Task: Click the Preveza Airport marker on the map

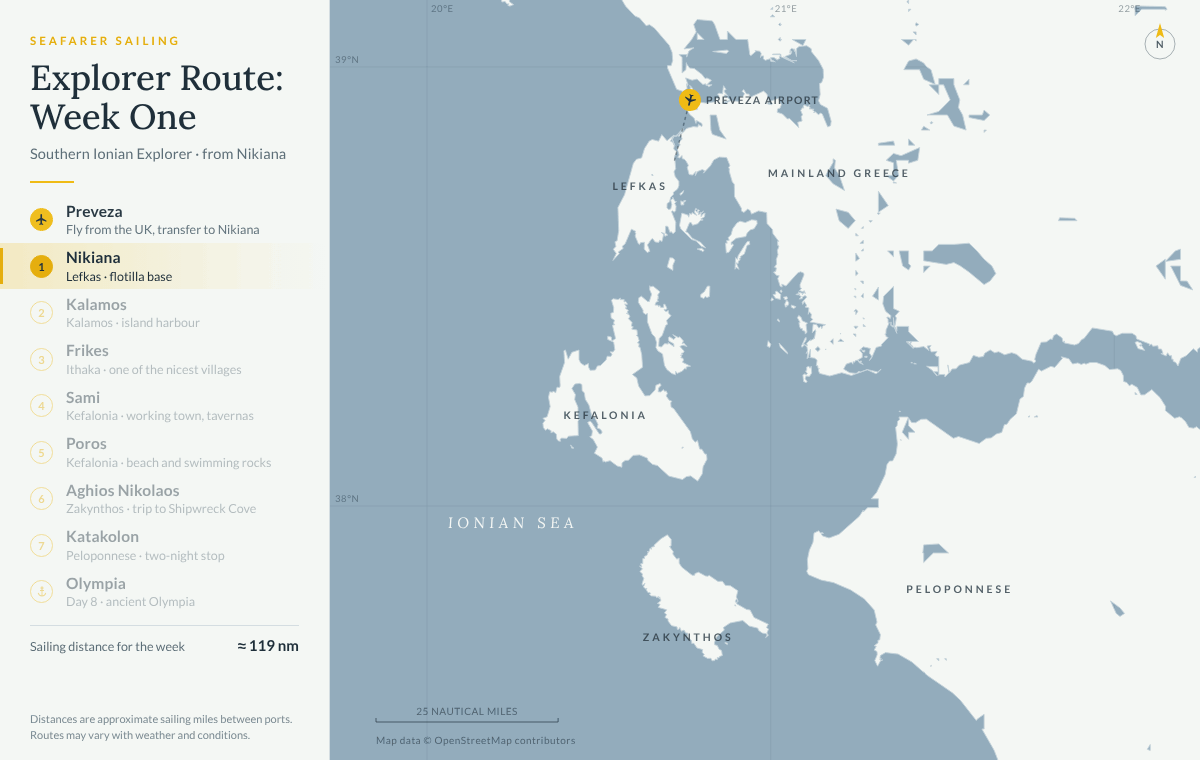Action: [689, 99]
